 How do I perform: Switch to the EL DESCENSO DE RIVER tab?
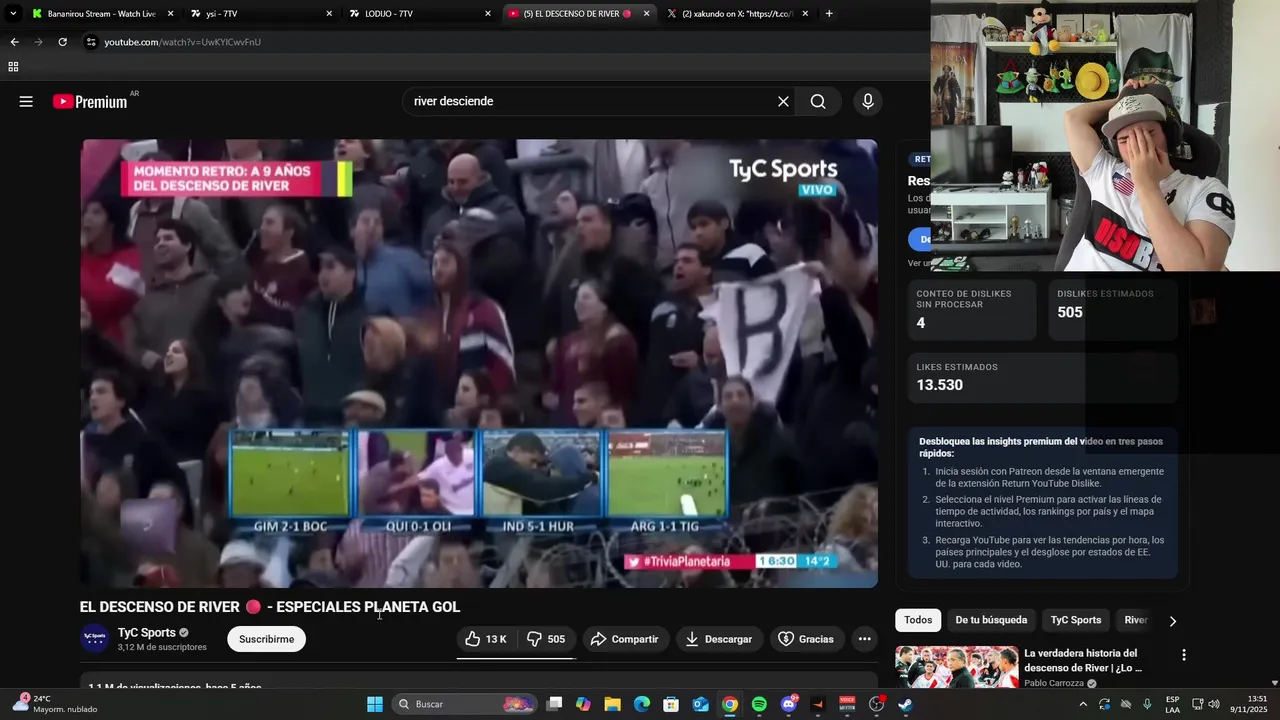(579, 14)
